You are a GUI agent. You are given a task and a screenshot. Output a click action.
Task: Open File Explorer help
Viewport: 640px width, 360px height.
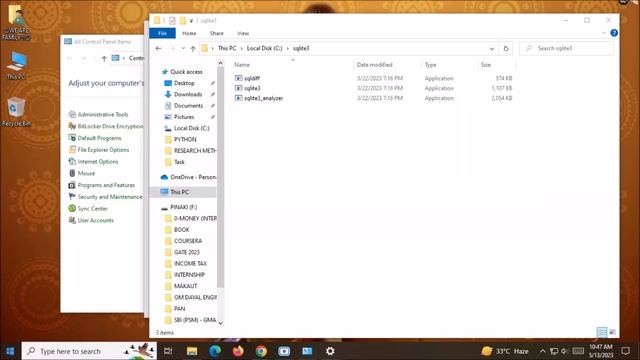point(613,33)
